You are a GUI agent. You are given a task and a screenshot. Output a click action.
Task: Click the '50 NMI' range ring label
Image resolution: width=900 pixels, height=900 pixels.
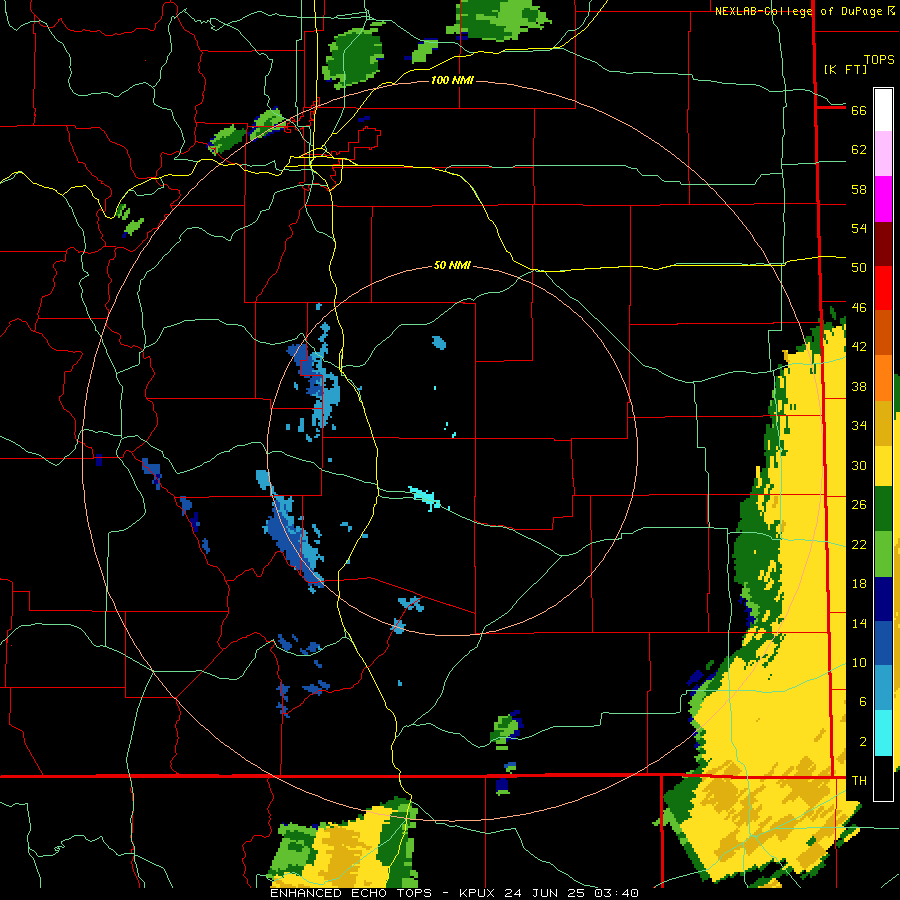coord(452,265)
